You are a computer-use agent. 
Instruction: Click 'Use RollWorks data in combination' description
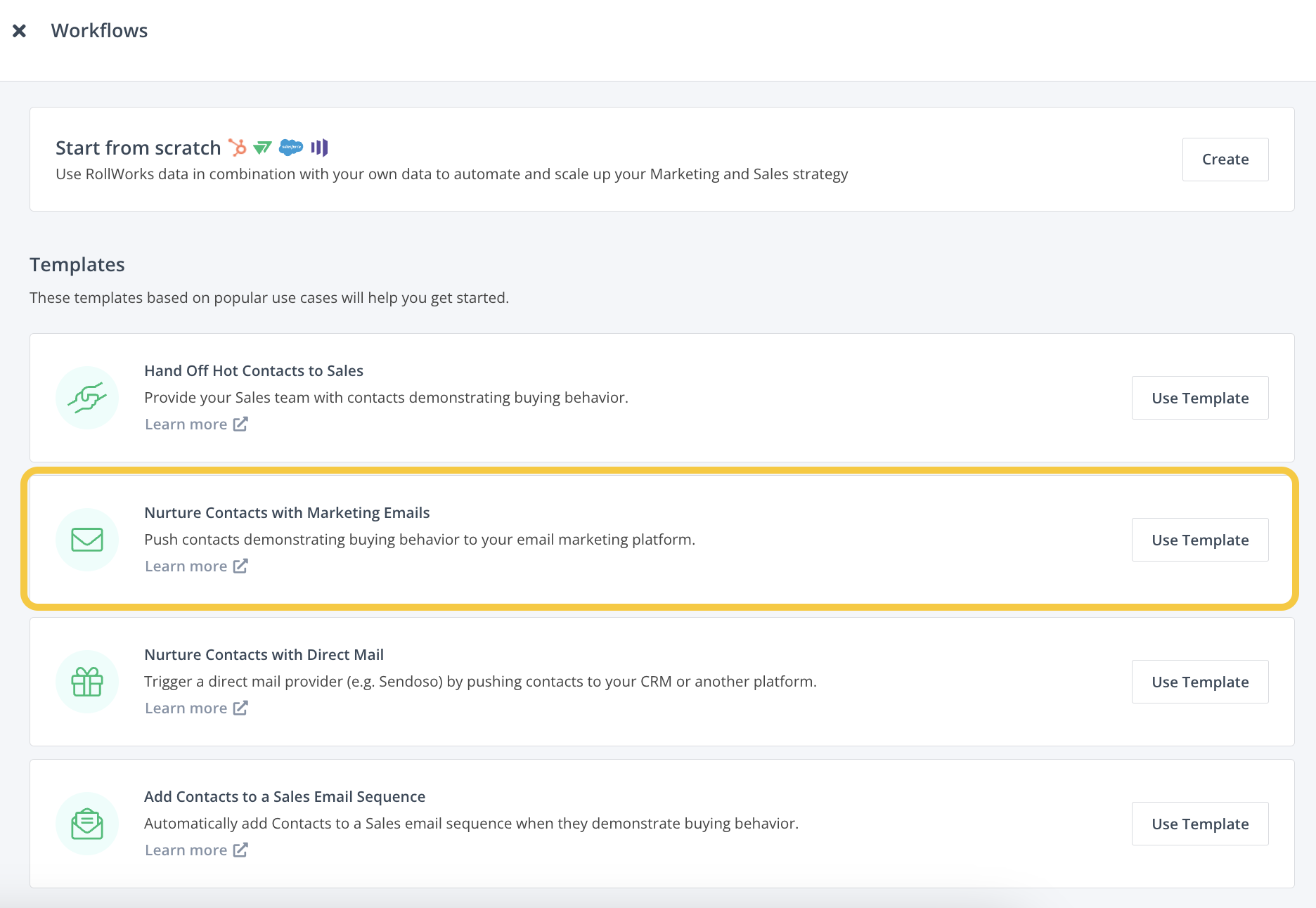[x=451, y=174]
